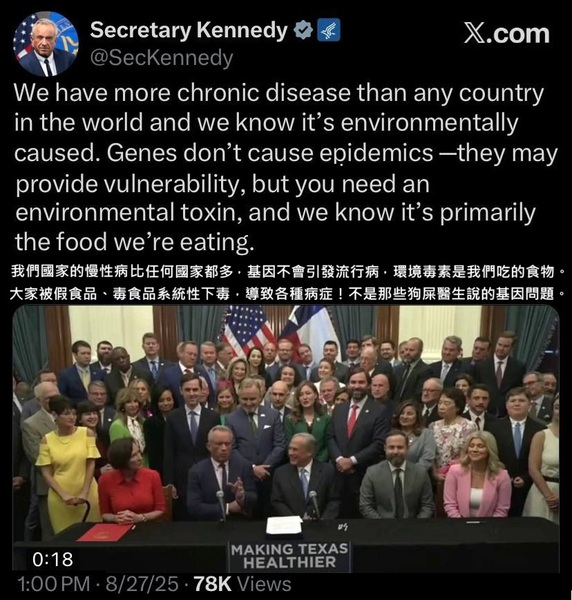Click the American flag in the video
Screen dimensions: 572x600
pyautogui.click(x=249, y=329)
